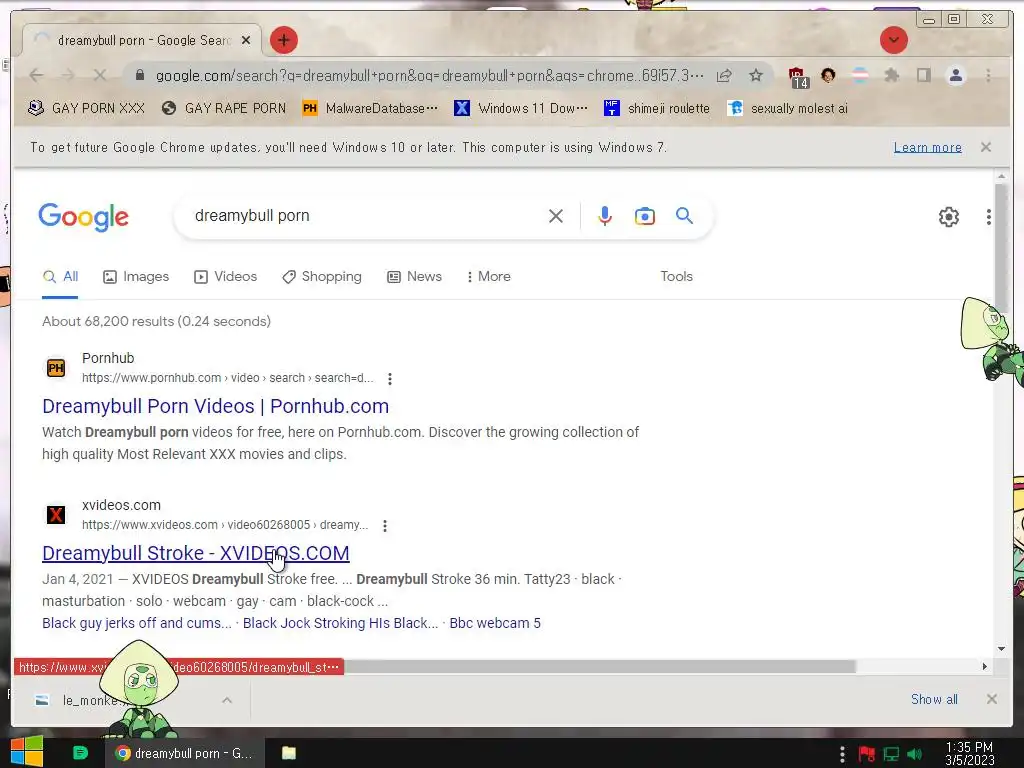Open About this result dots beside xvideos.com URL

385,526
